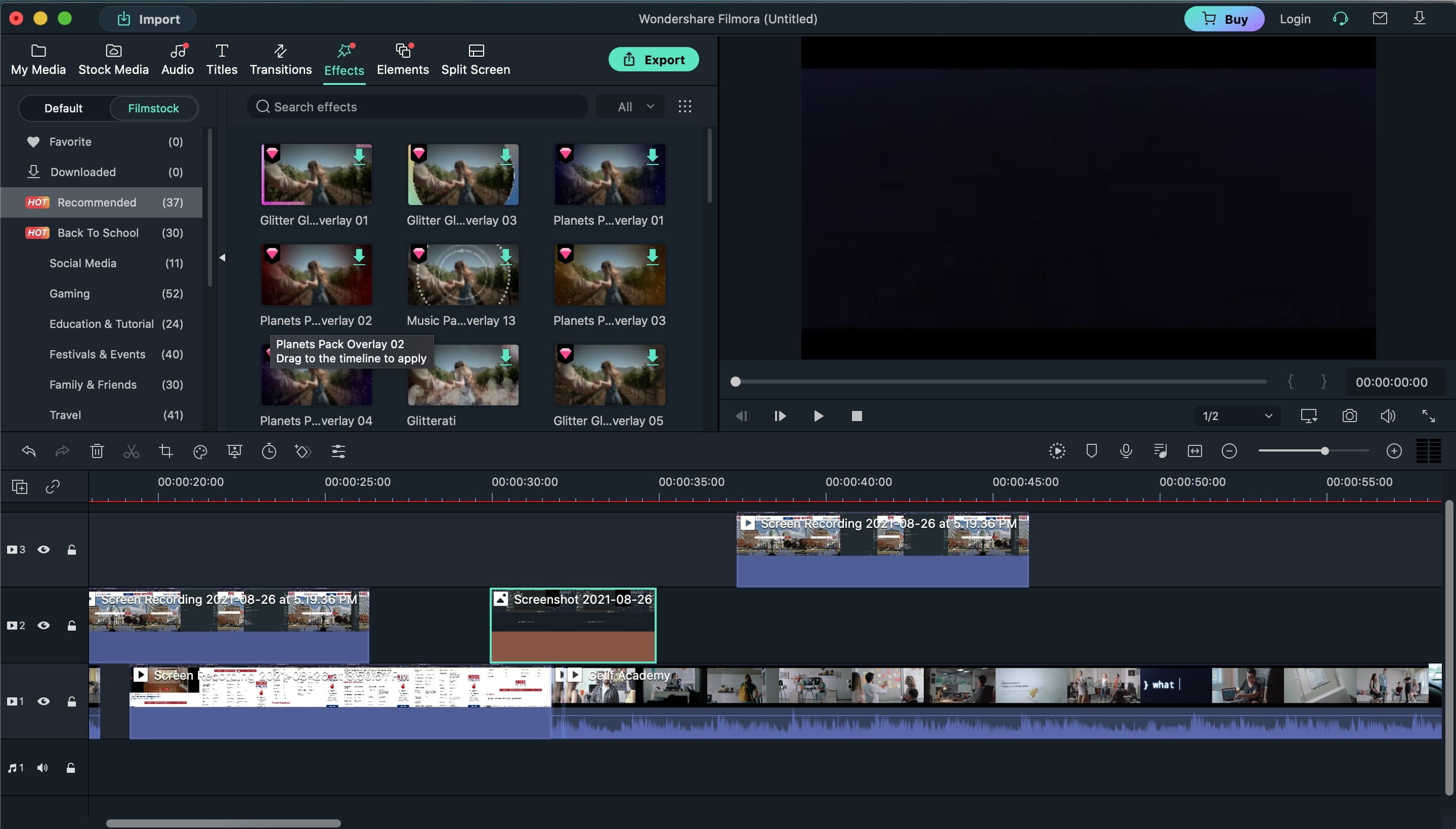1456x829 pixels.
Task: Switch to the Transitions tab
Action: pos(280,59)
